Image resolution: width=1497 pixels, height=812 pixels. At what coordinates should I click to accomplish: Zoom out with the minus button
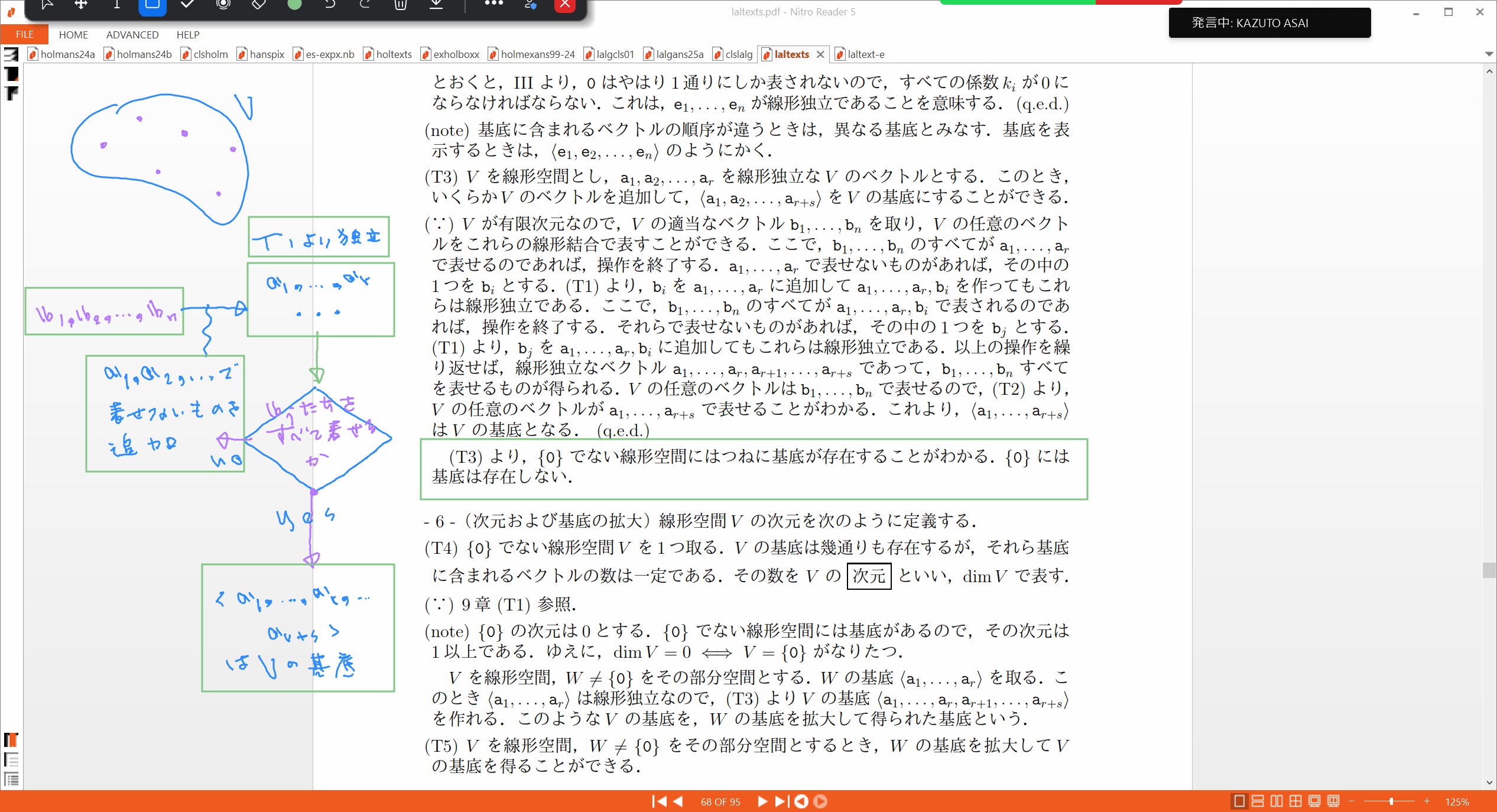point(1352,801)
